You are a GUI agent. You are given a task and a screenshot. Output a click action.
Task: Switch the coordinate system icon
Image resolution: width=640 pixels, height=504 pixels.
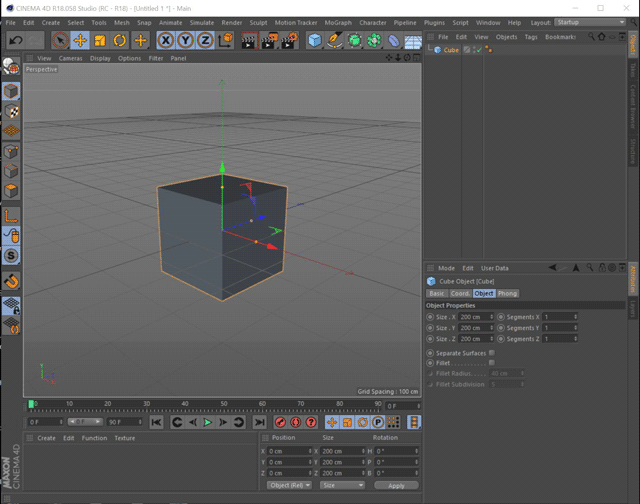(225, 40)
